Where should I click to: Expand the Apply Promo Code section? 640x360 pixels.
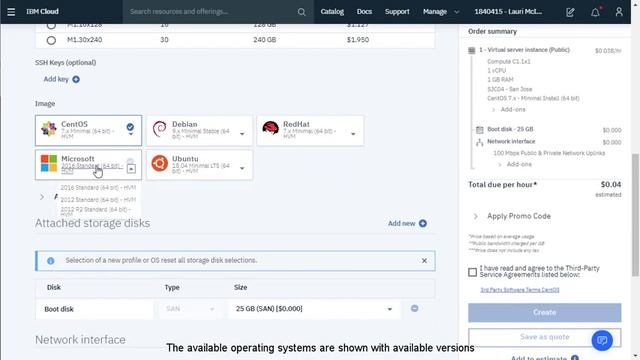pyautogui.click(x=476, y=216)
